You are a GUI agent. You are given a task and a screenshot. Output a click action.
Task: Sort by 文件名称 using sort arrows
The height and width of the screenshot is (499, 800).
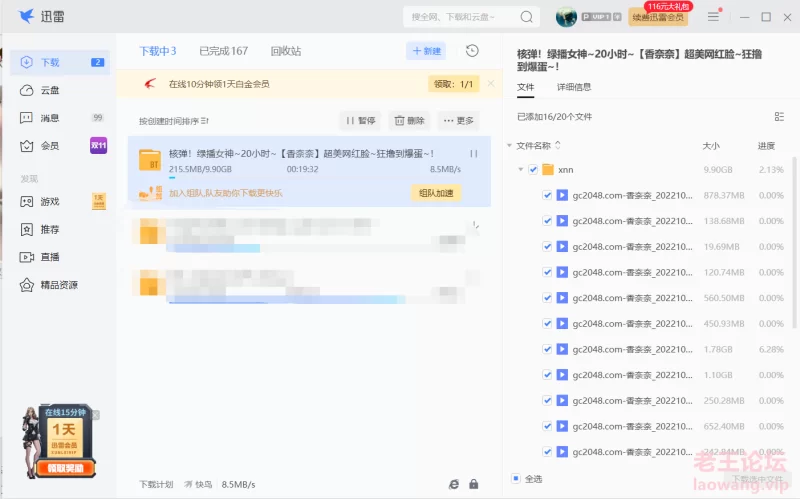pos(558,145)
